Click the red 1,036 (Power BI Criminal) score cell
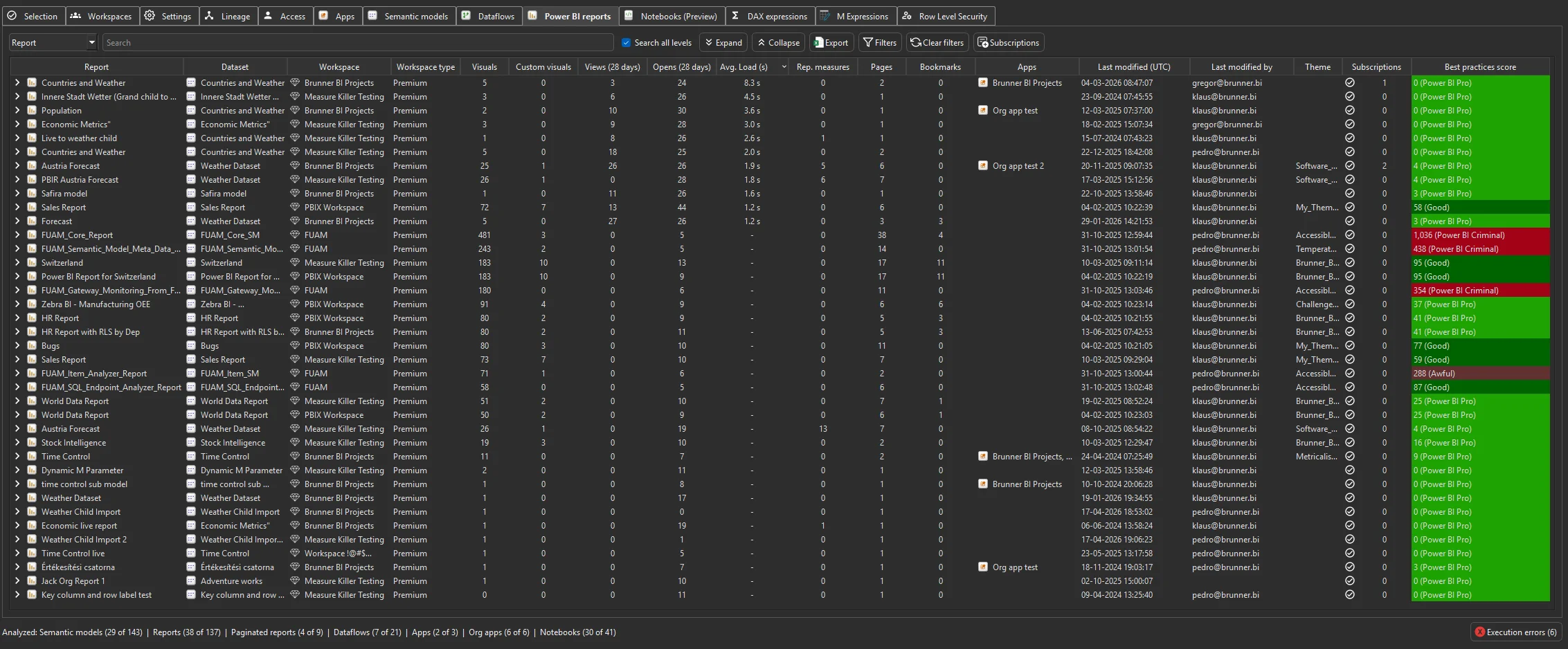Image resolution: width=1568 pixels, height=649 pixels. click(x=1480, y=235)
